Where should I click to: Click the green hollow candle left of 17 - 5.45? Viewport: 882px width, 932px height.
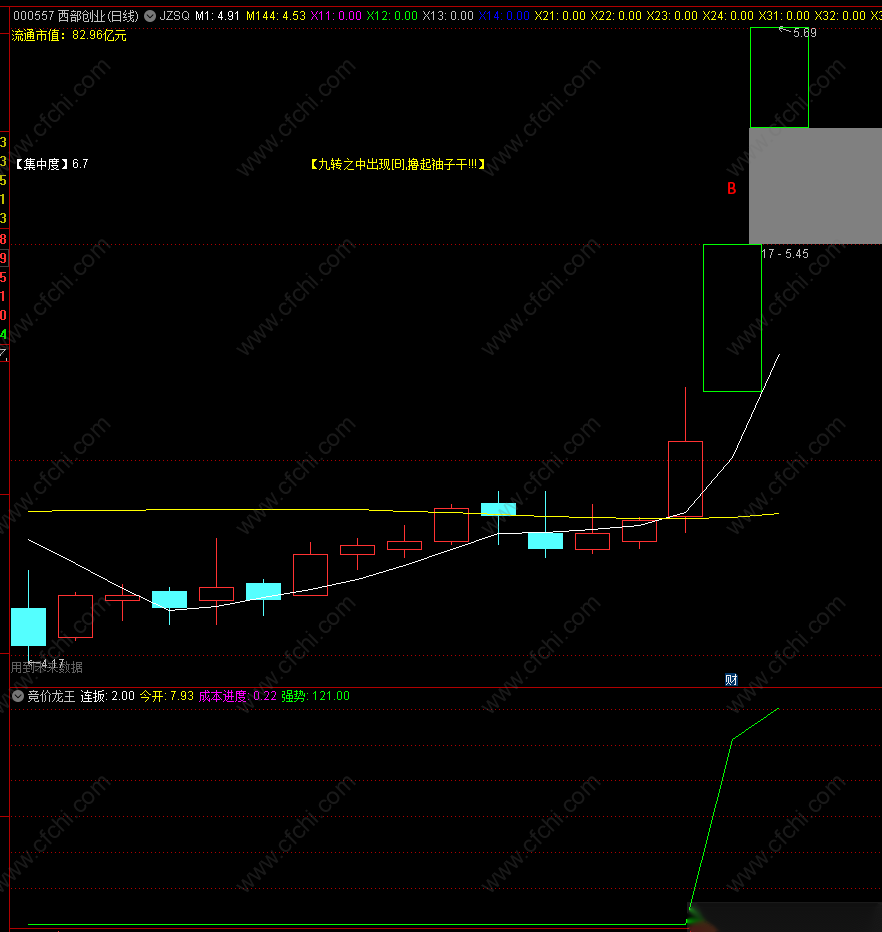point(732,318)
